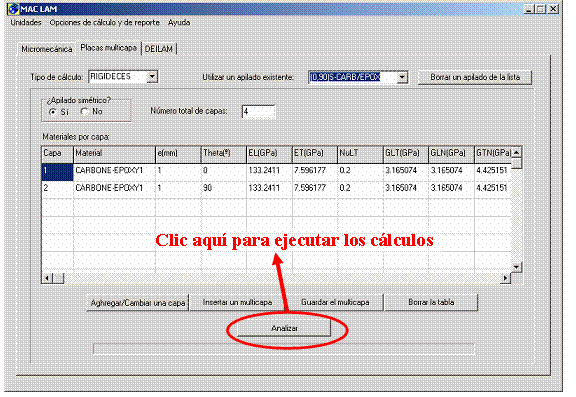Open the Unidades menu

(26, 22)
